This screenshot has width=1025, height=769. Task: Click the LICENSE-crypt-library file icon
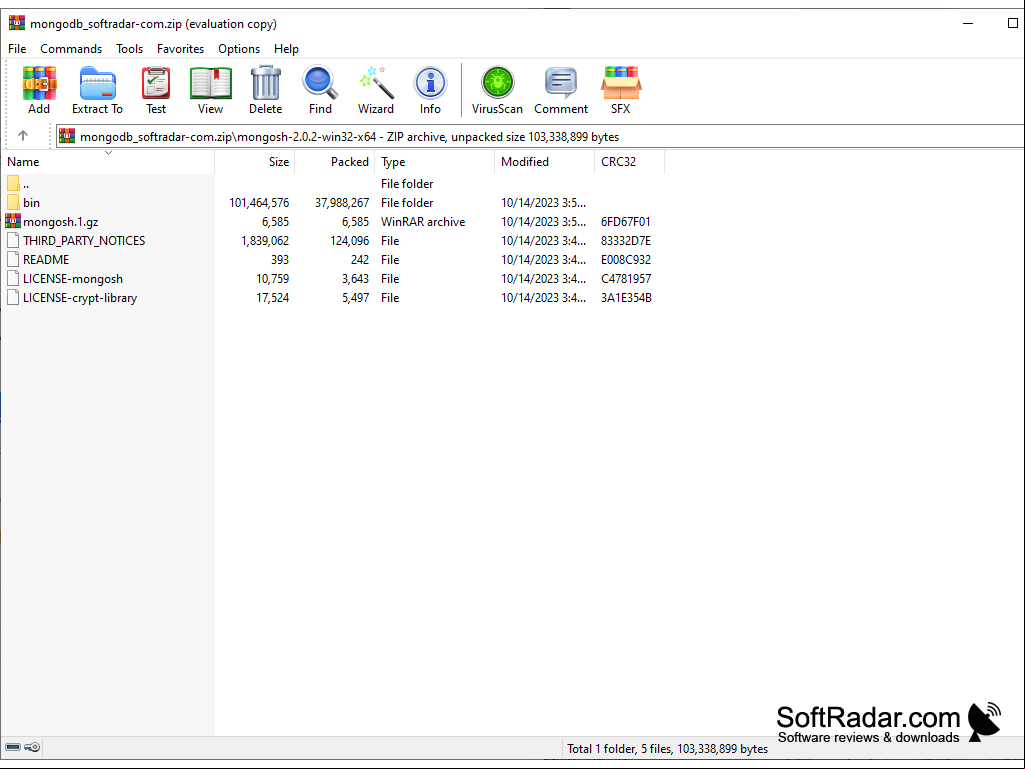click(x=13, y=298)
